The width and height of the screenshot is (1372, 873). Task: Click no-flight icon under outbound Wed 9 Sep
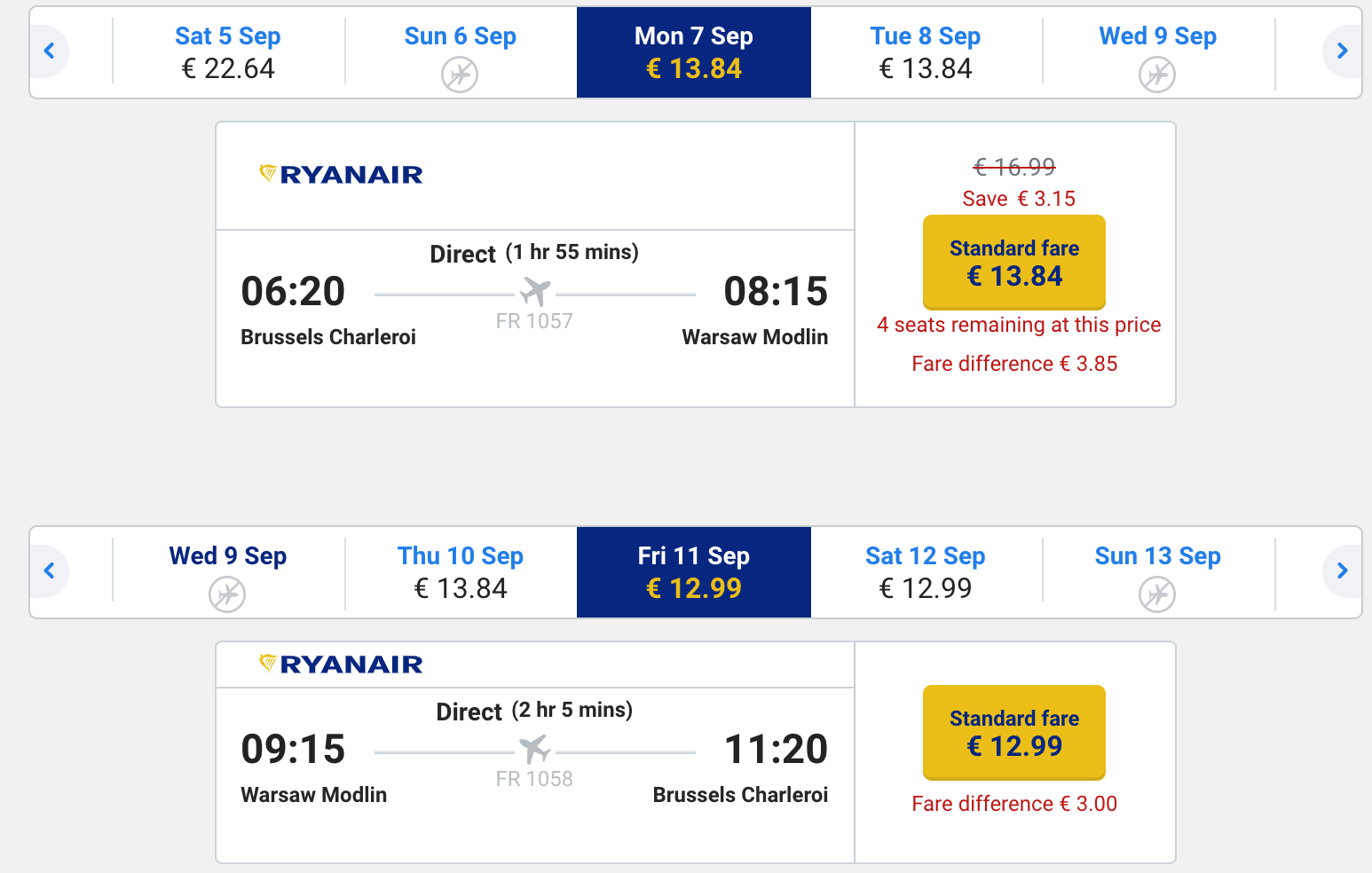(1157, 75)
